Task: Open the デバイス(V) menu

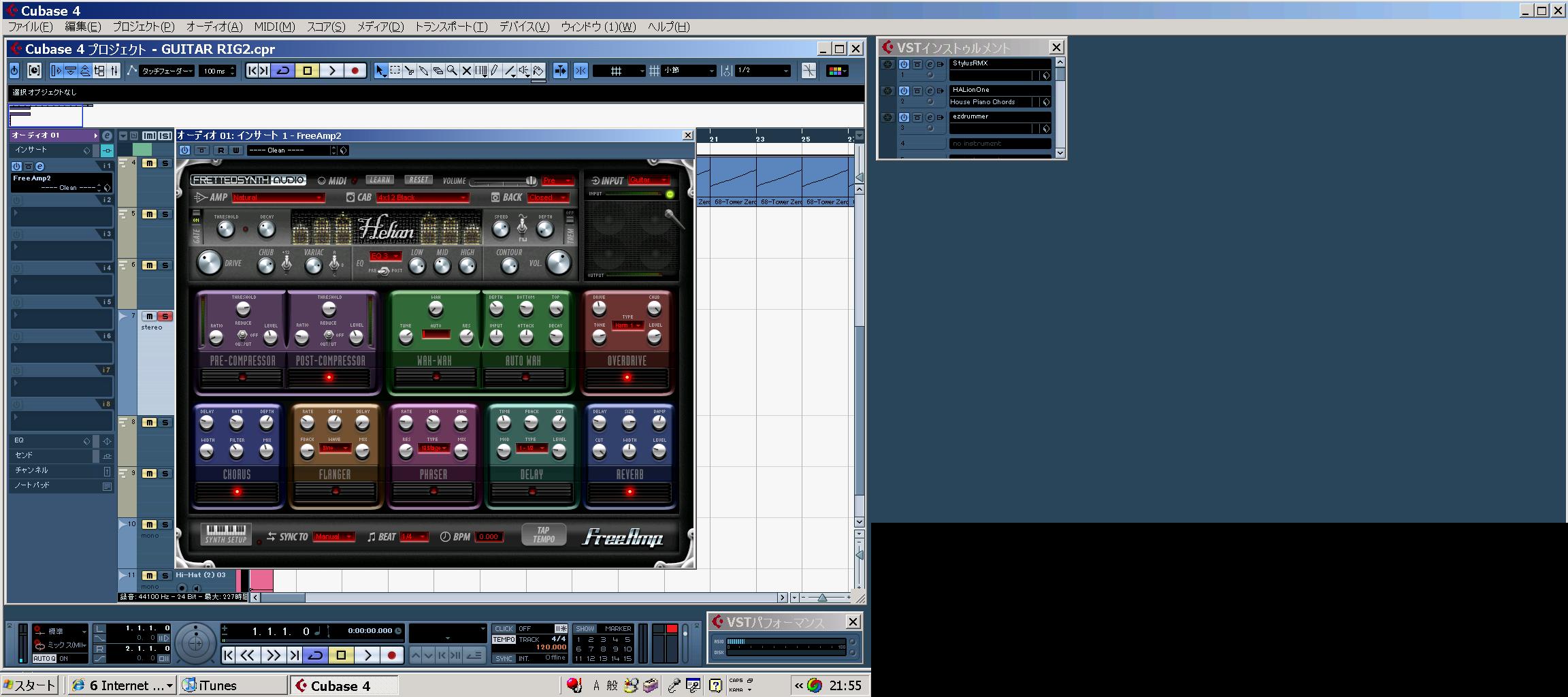Action: point(524,27)
